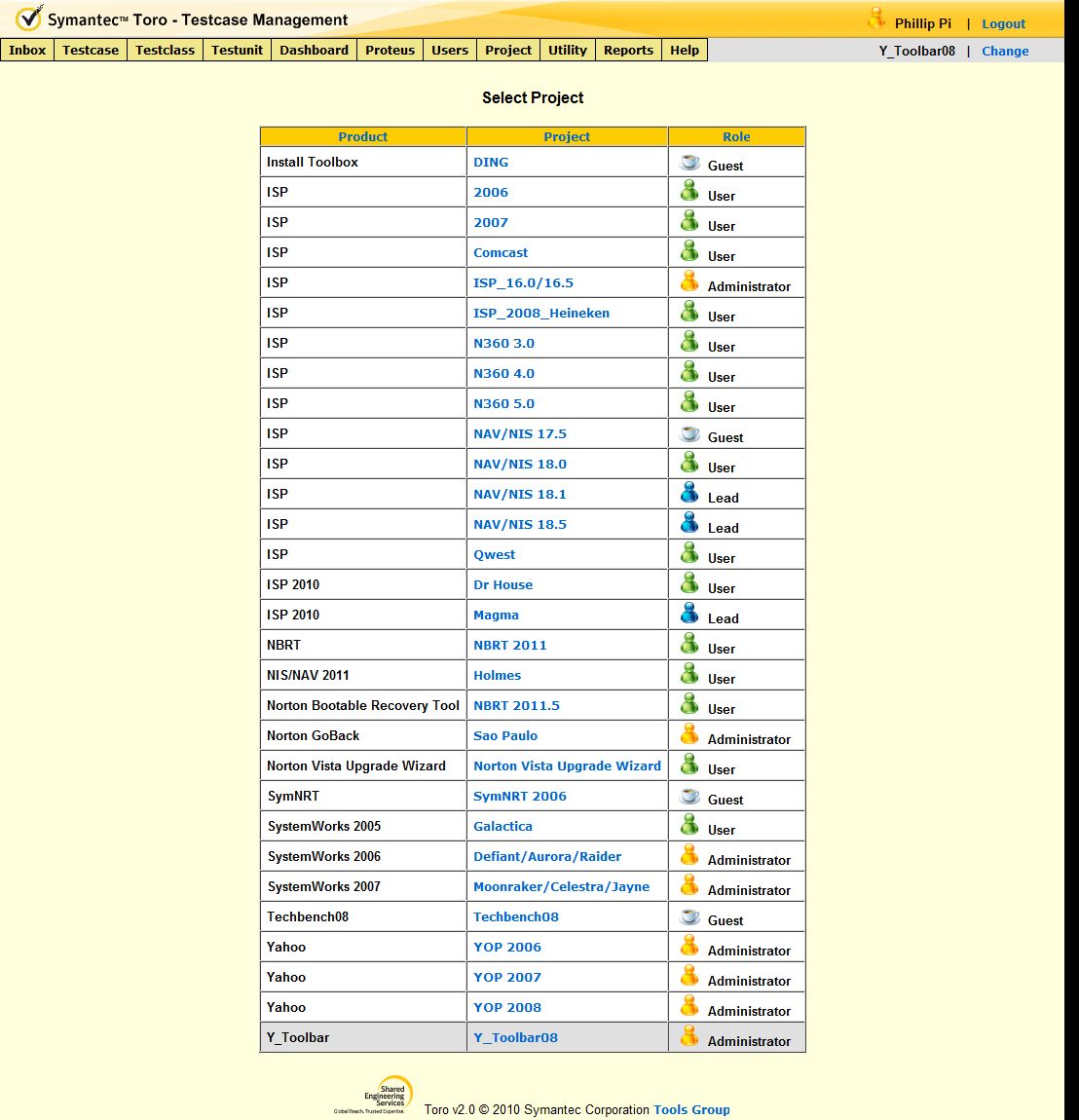Click the blue Lead icon in NAV/NIS 18.5 row

689,522
